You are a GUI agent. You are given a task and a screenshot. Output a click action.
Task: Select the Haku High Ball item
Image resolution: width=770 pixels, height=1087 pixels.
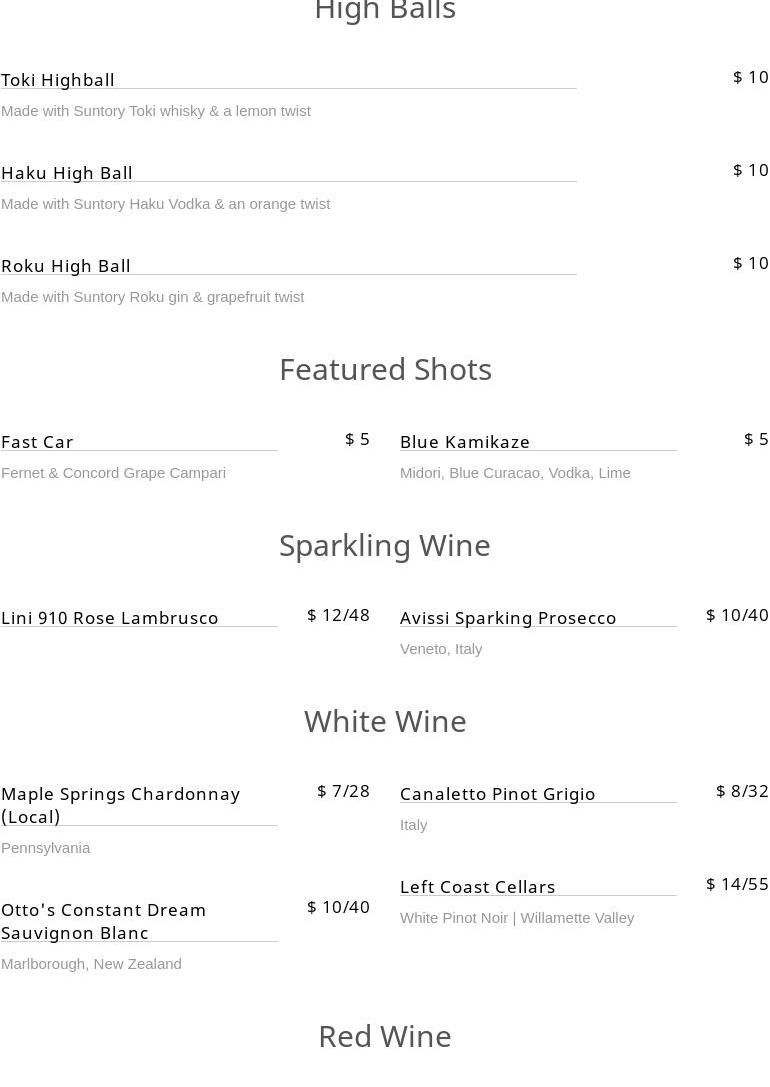point(67,173)
